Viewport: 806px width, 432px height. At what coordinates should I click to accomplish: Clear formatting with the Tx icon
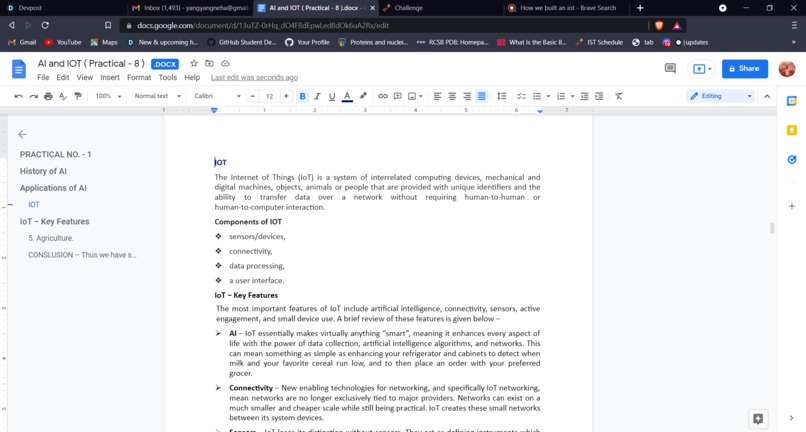(x=618, y=96)
